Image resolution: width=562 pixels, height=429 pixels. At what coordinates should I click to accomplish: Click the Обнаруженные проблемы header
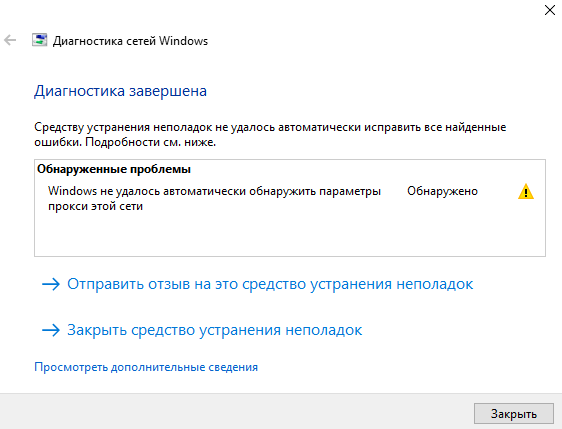(x=114, y=169)
